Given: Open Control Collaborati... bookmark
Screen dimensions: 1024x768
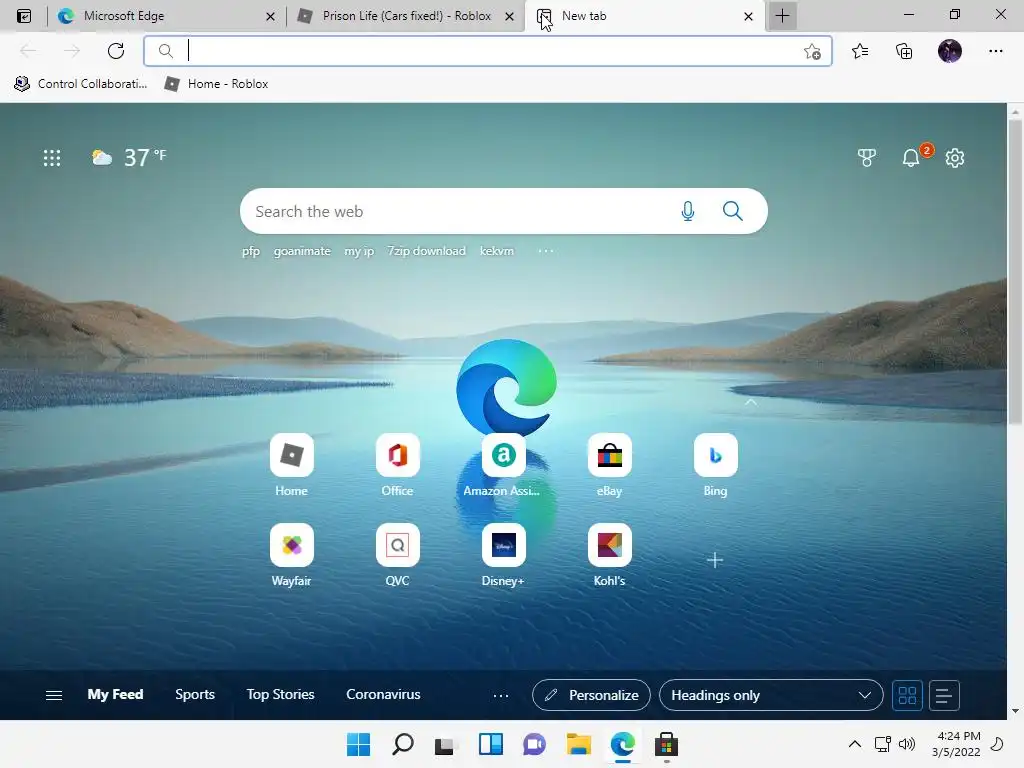Looking at the screenshot, I should tap(80, 84).
